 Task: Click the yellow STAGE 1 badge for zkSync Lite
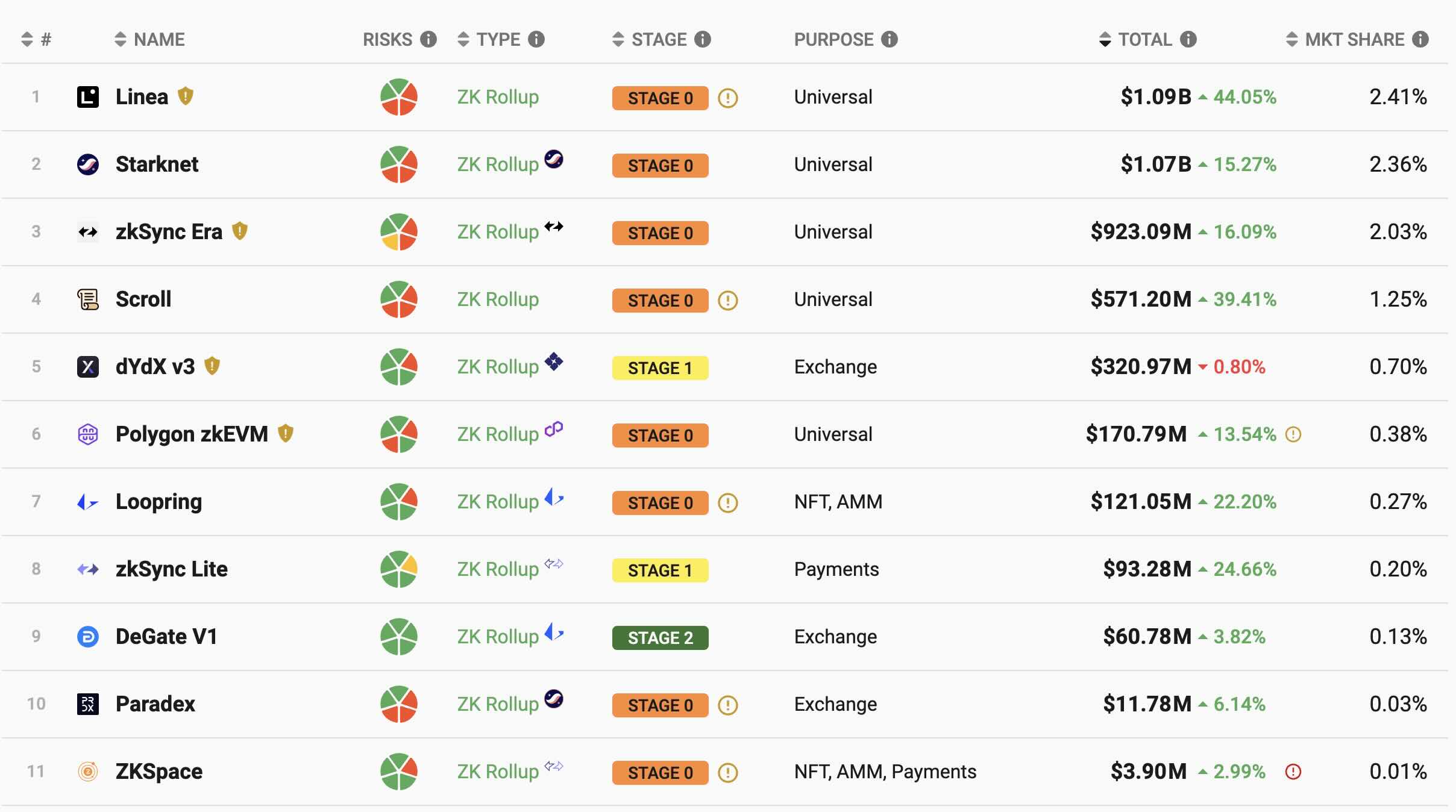[x=660, y=570]
